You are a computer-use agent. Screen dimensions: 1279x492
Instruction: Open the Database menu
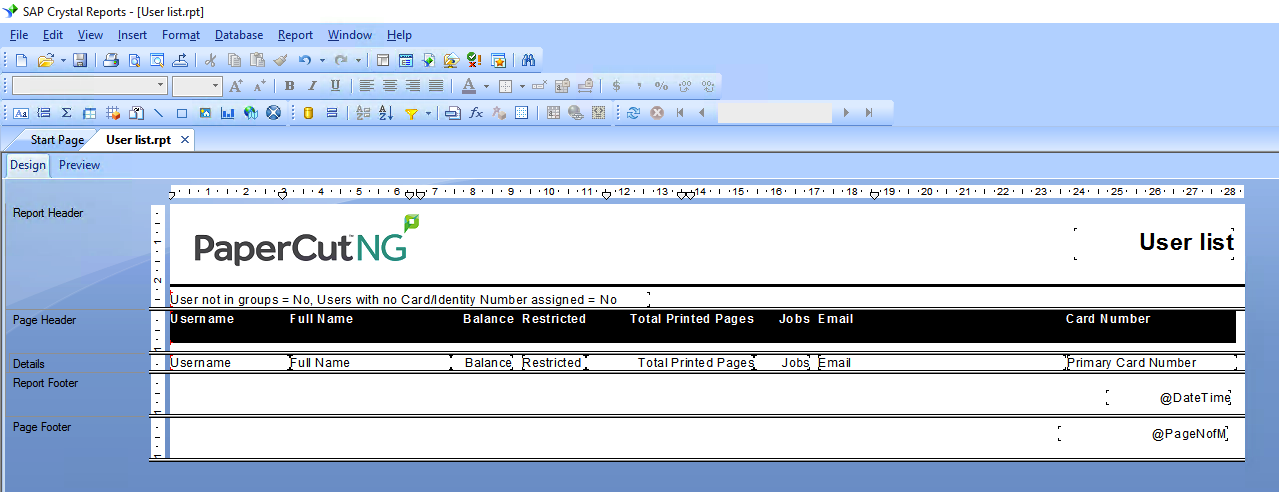pyautogui.click(x=239, y=35)
